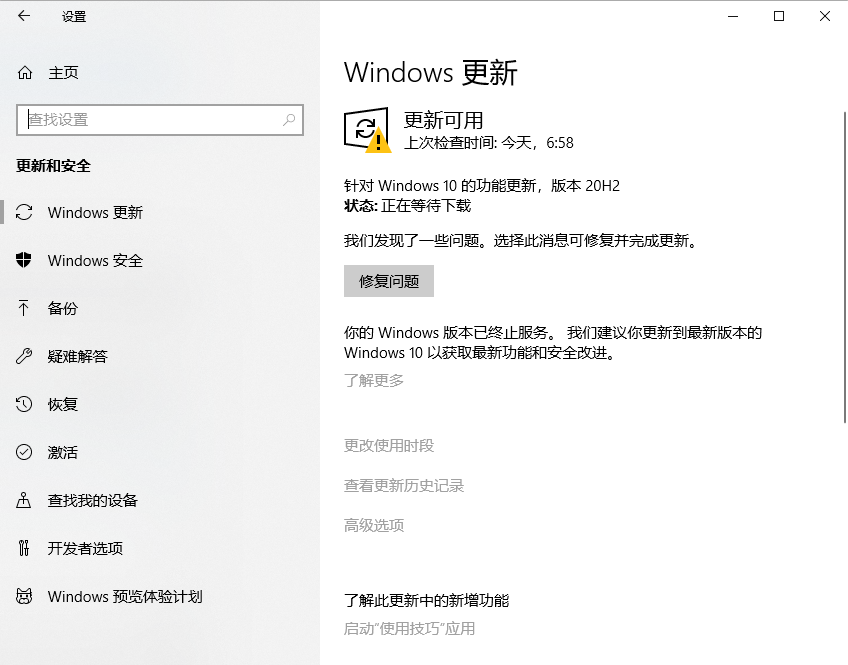The width and height of the screenshot is (848, 665).
Task: Click the Windows 更新 page title
Action: click(430, 72)
